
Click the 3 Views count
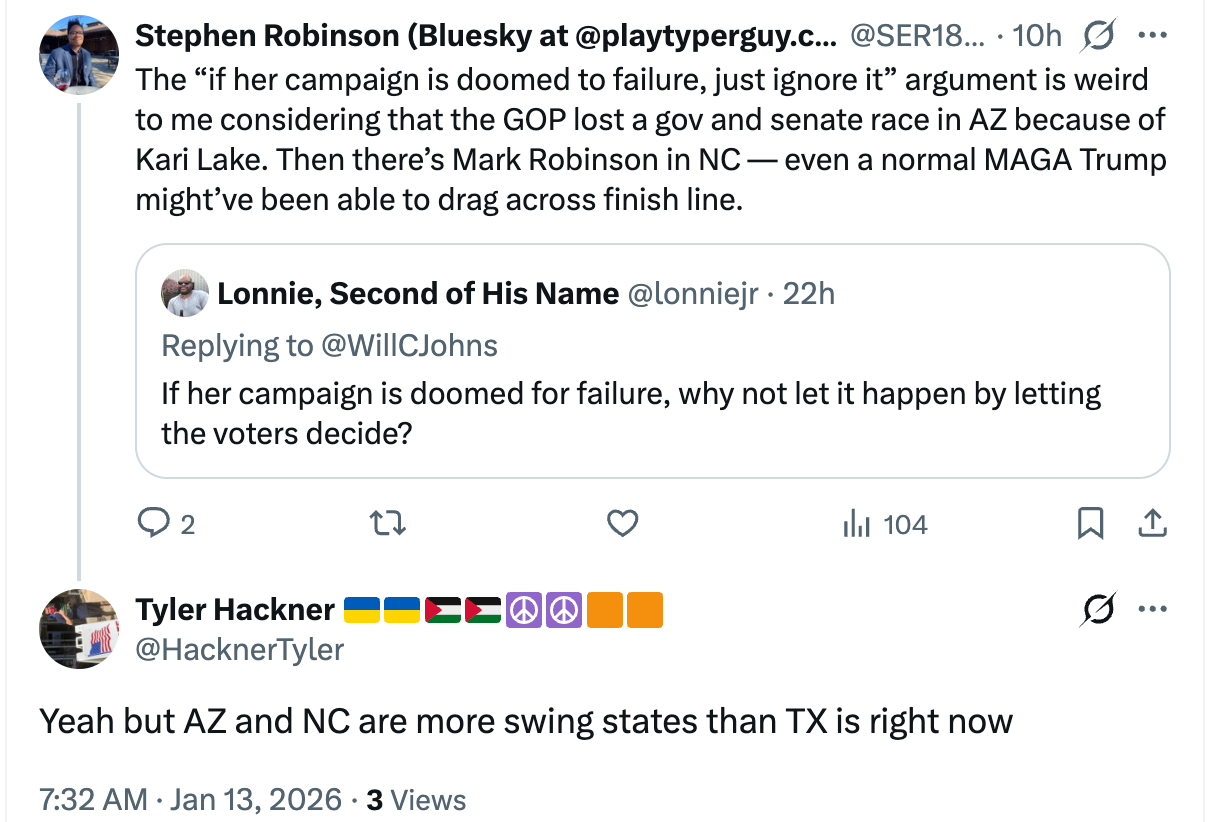416,800
